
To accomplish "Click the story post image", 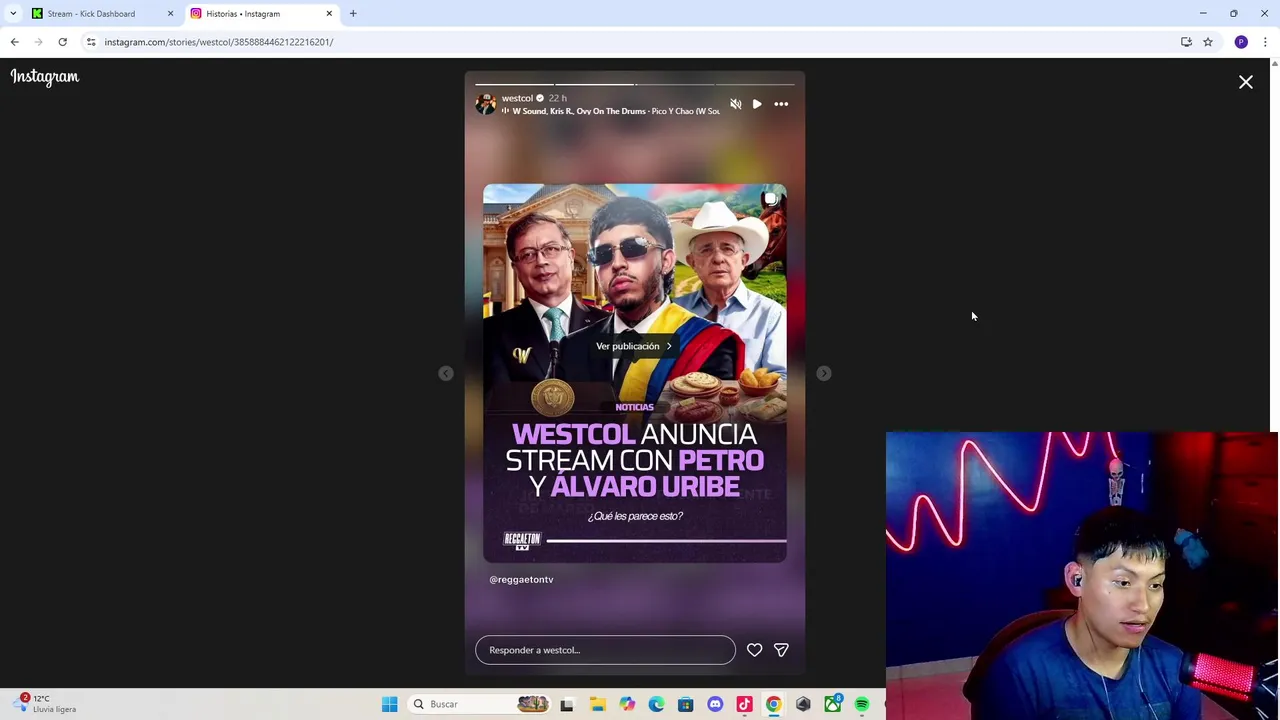I will coord(634,373).
